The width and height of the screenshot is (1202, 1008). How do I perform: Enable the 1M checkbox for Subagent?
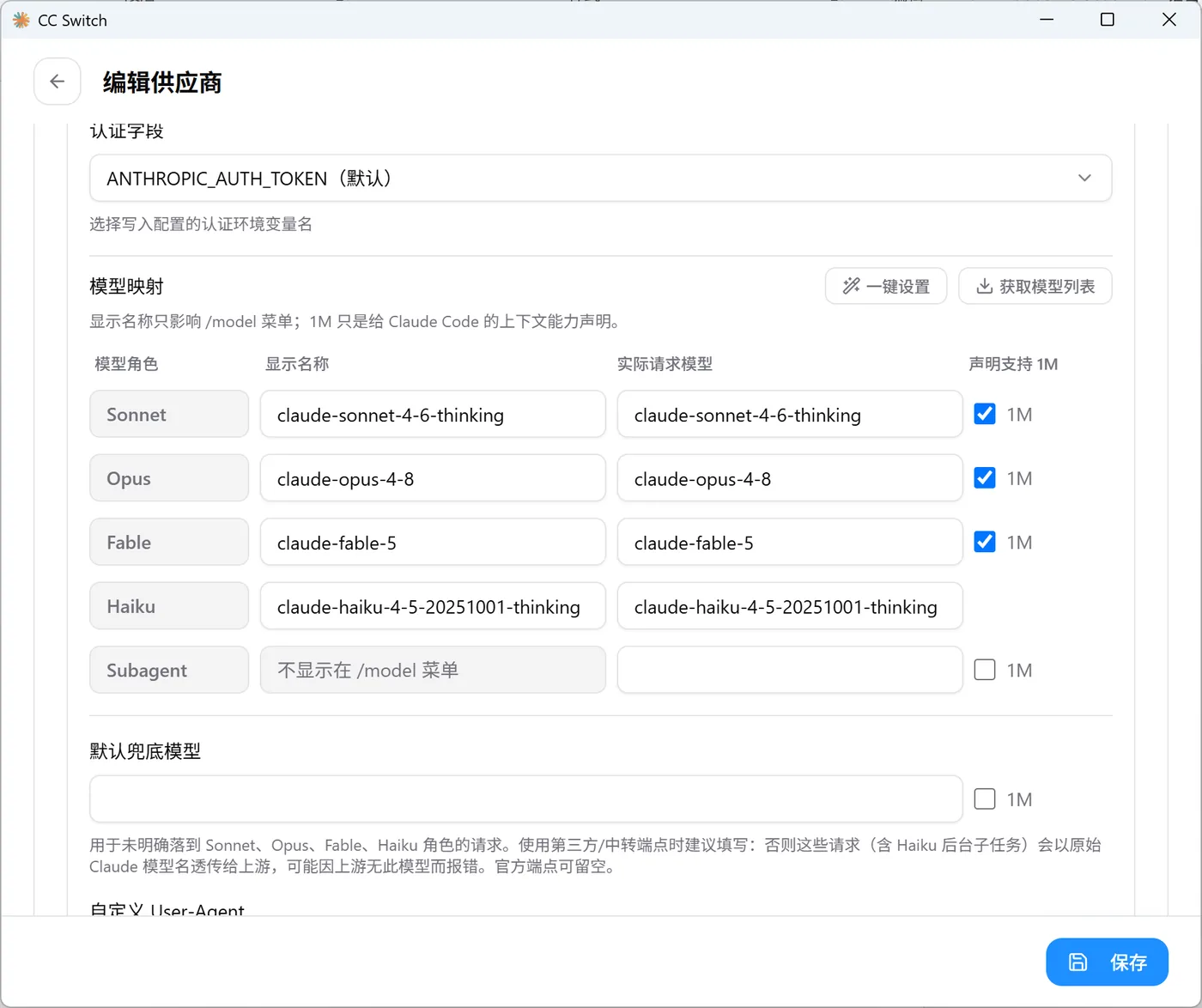(985, 670)
